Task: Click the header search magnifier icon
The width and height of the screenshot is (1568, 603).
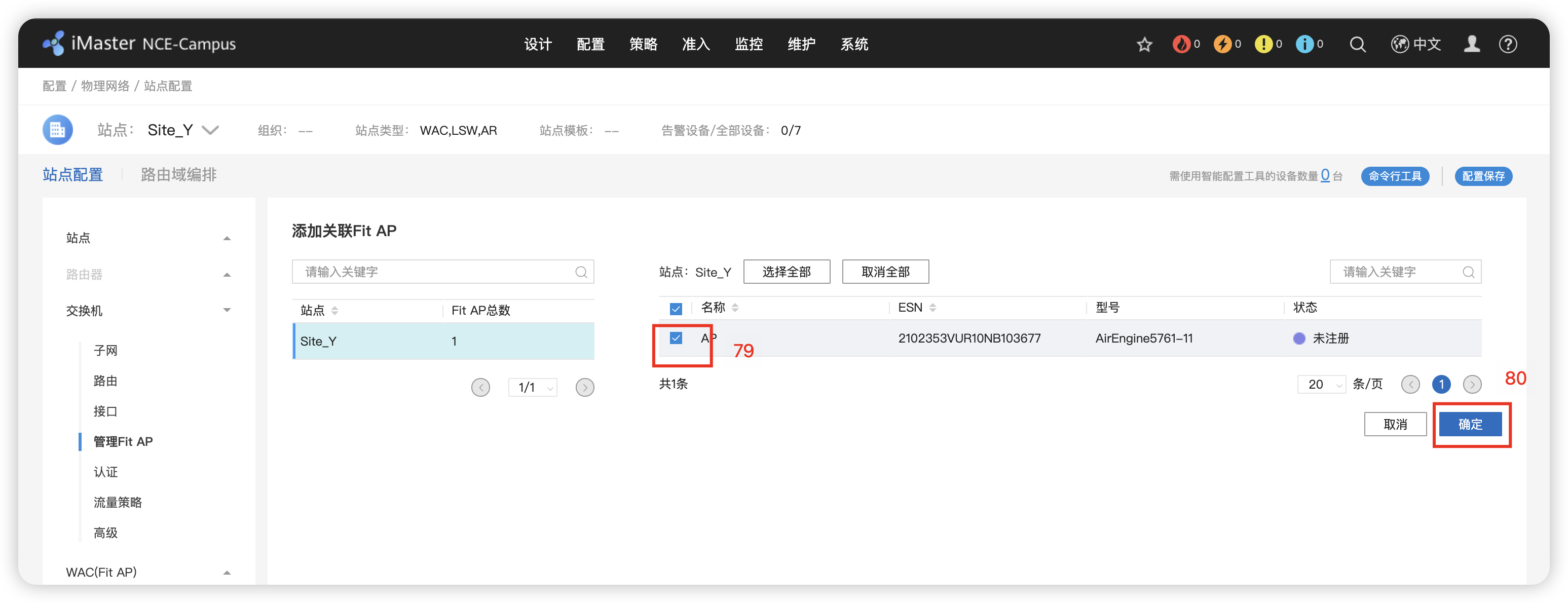Action: pos(1357,45)
